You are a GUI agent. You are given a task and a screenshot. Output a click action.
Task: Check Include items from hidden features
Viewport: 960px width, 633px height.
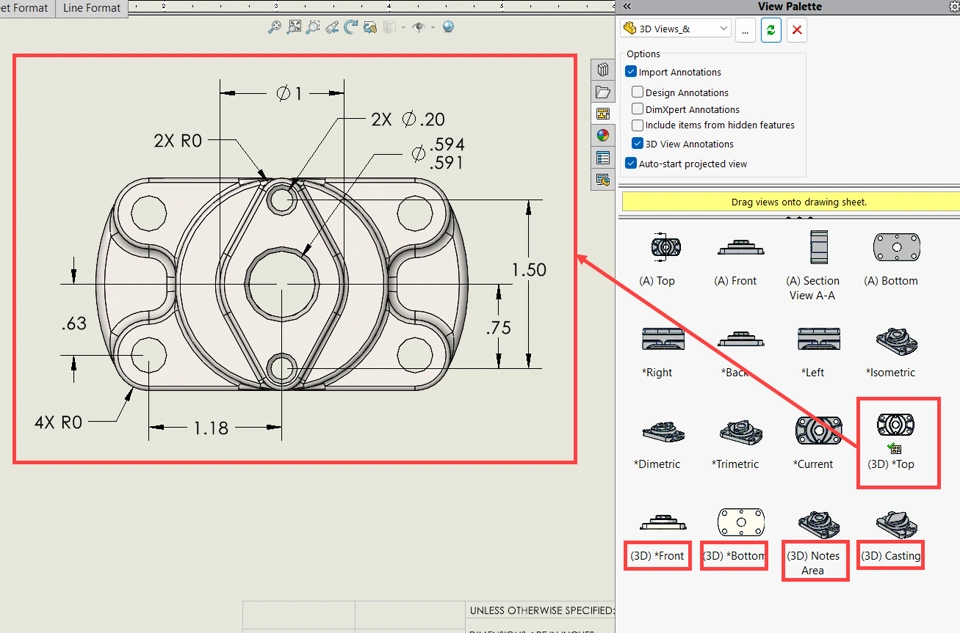[x=637, y=125]
